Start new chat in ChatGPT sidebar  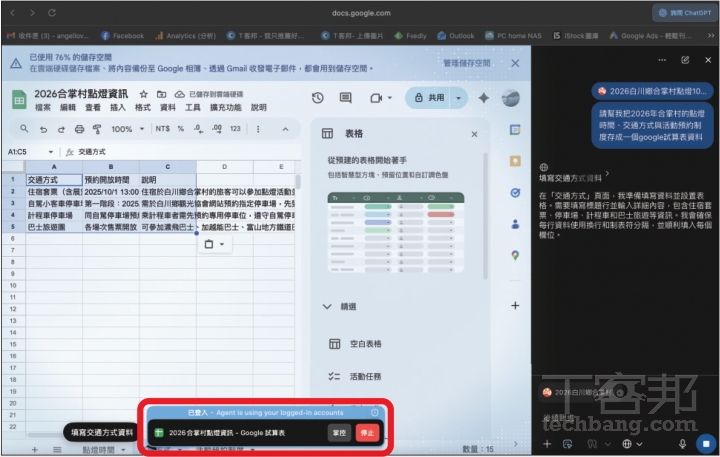coord(685,60)
